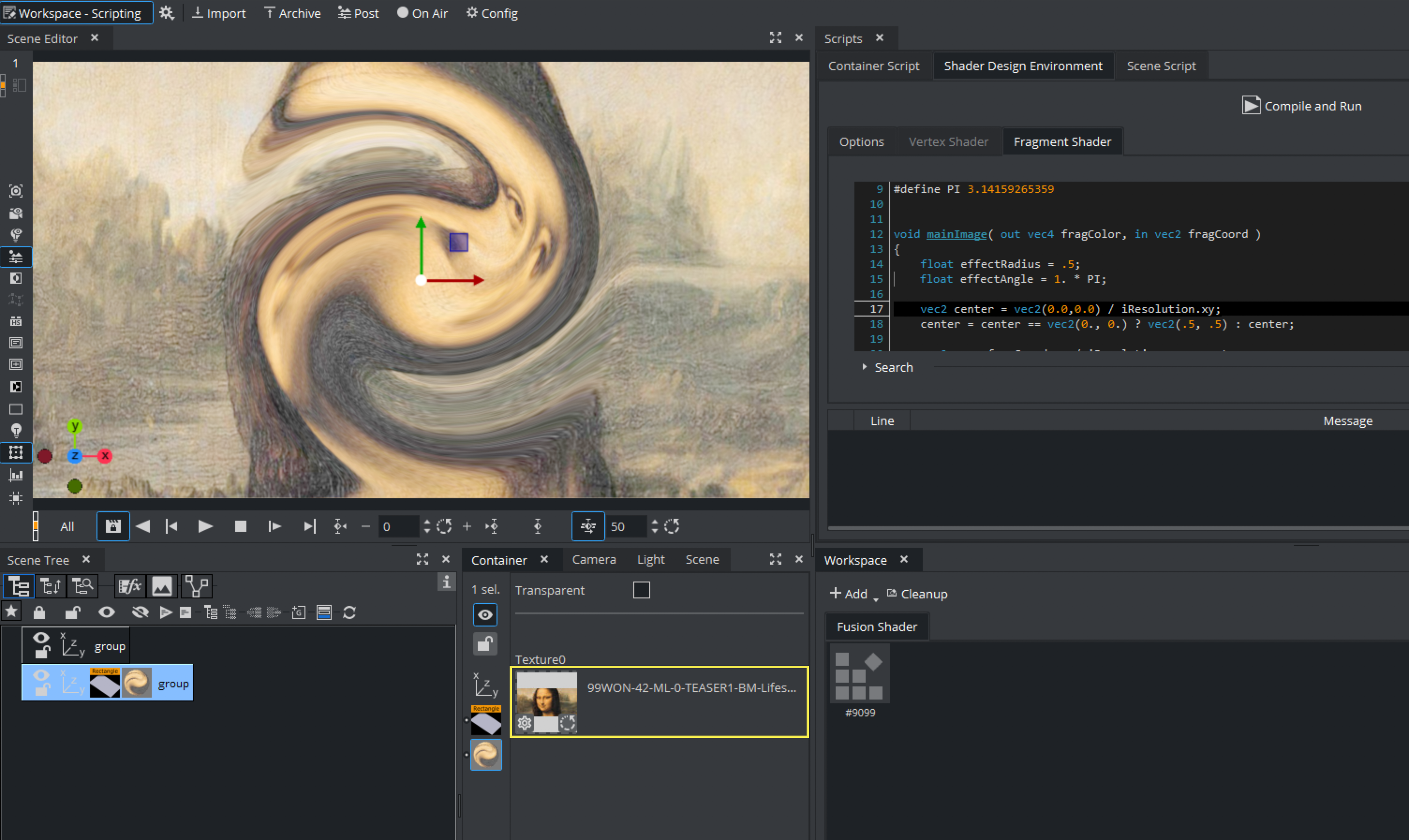Maximize the Scene Editor panel

775,38
